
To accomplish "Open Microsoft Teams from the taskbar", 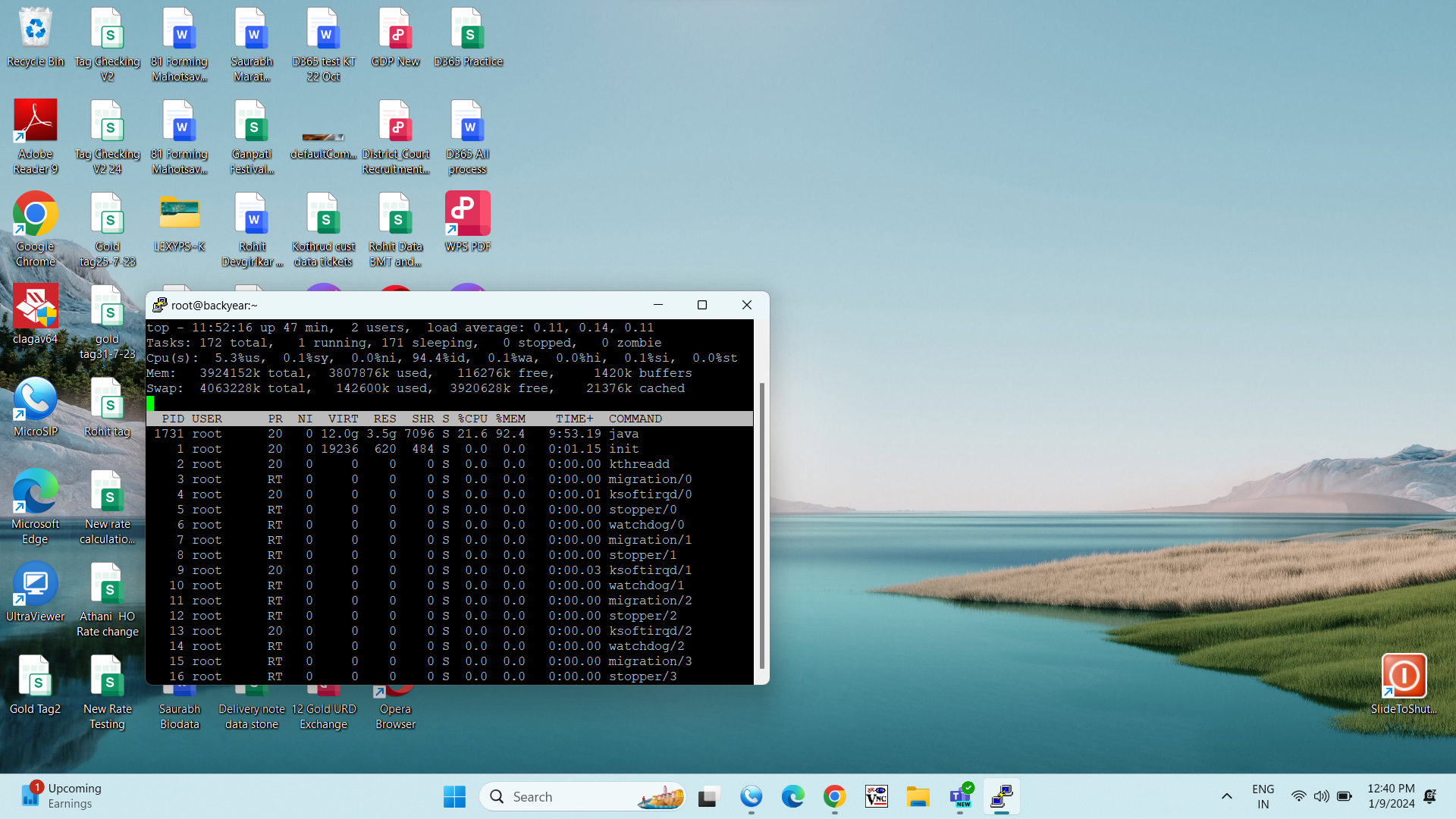I will click(960, 796).
